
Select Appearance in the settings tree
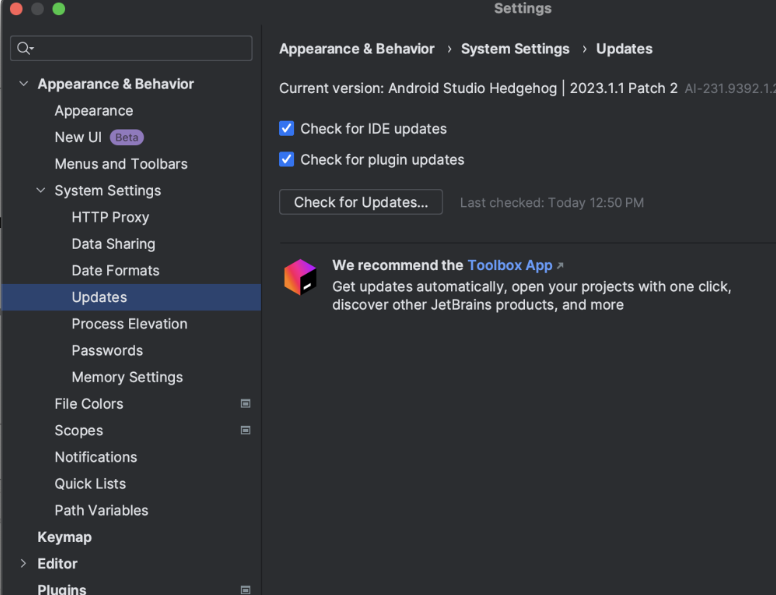(94, 110)
